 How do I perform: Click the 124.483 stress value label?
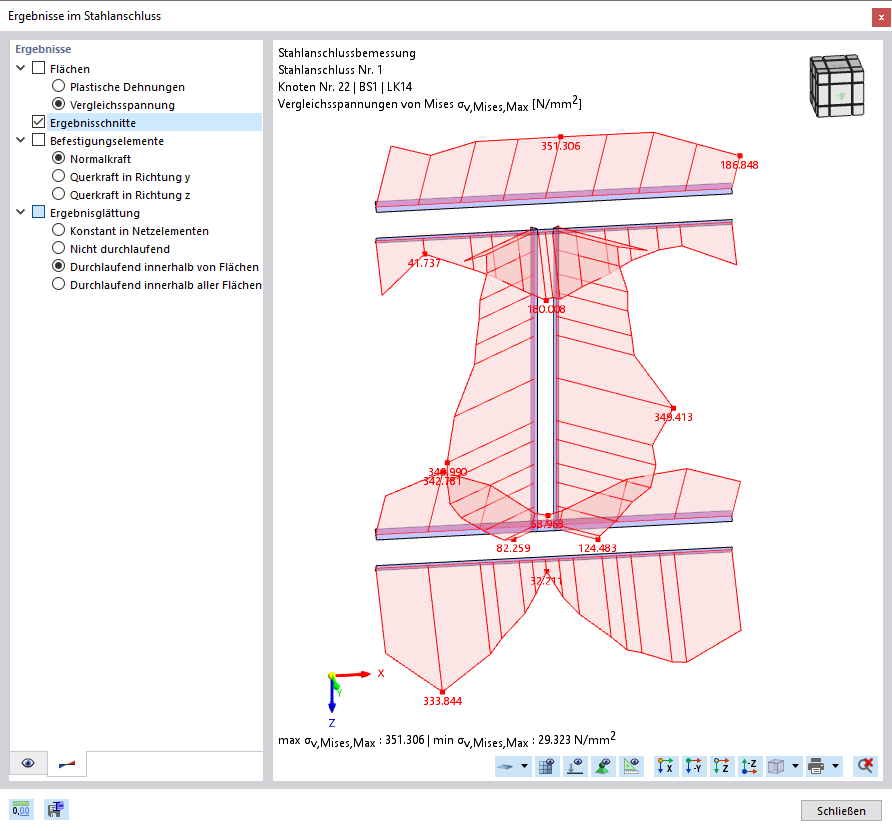point(597,548)
